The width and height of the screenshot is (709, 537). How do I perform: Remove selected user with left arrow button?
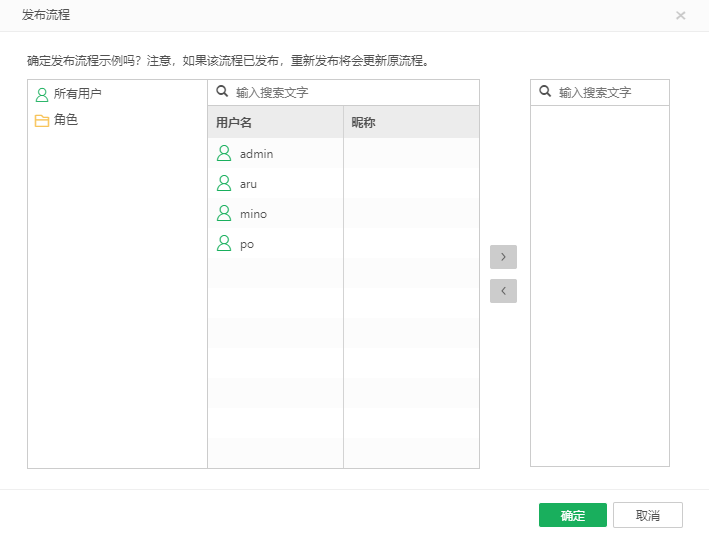(503, 291)
